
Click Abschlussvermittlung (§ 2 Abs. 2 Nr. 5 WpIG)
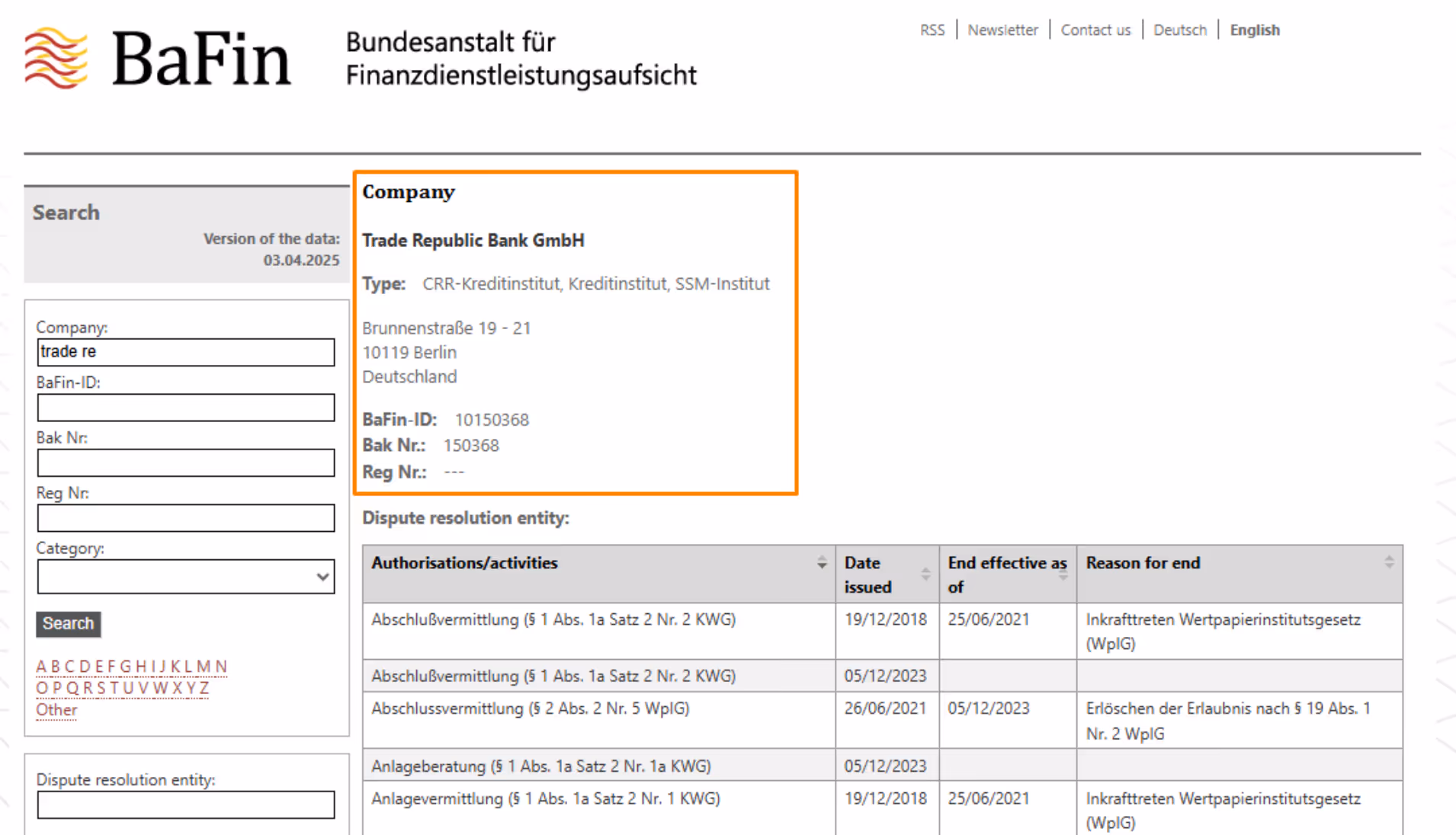(531, 709)
